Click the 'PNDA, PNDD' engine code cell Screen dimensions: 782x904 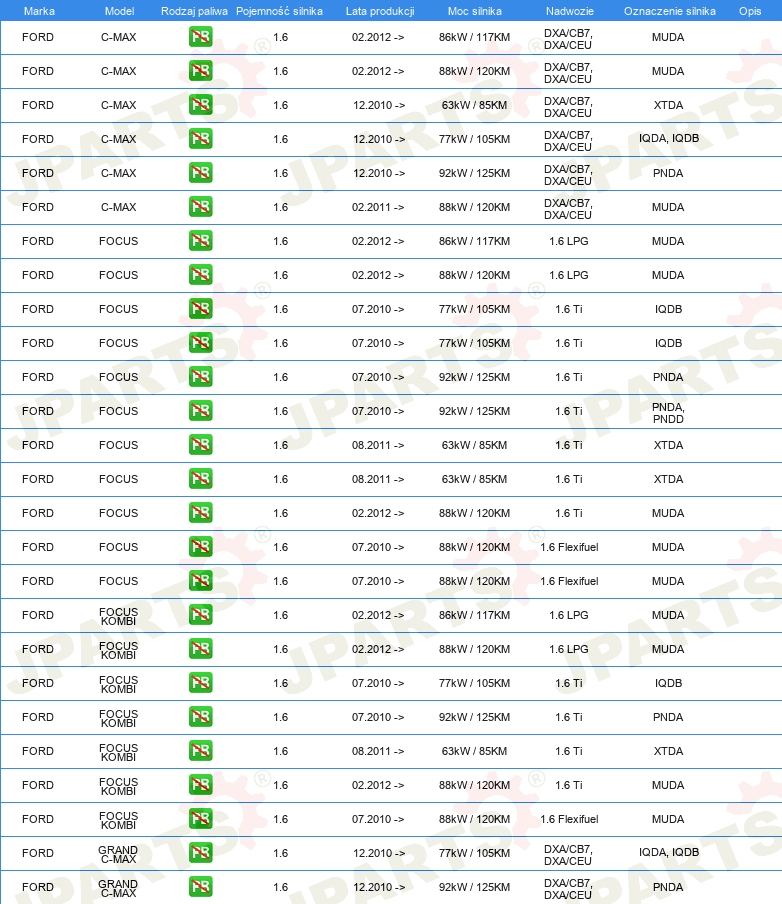tap(668, 413)
